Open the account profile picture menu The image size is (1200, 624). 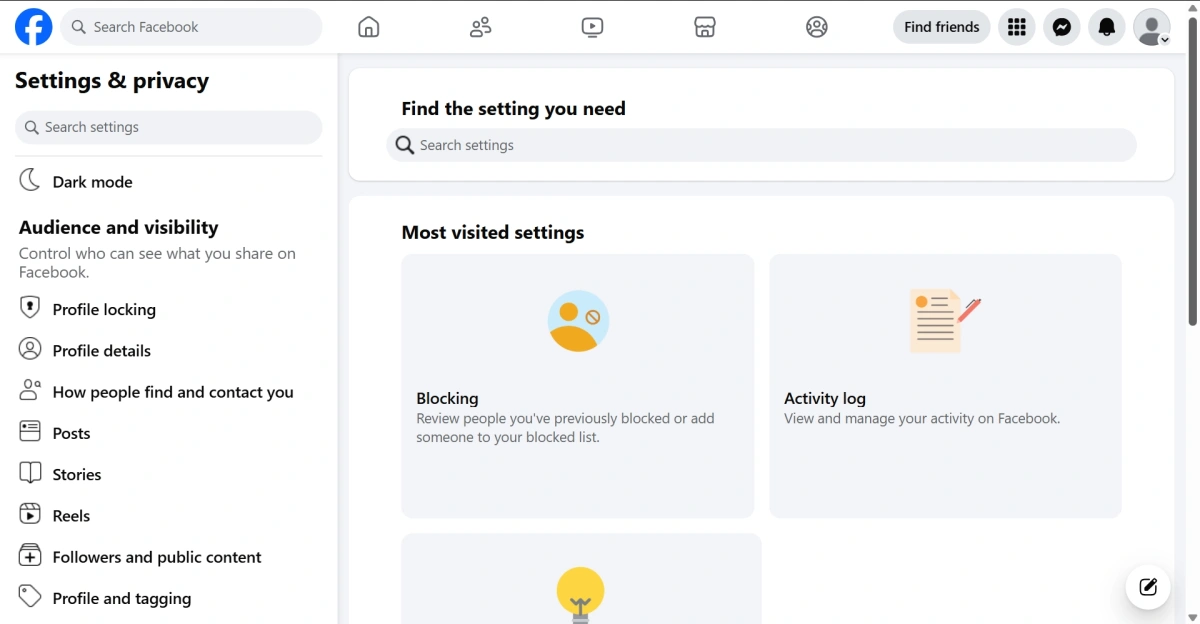[1152, 27]
